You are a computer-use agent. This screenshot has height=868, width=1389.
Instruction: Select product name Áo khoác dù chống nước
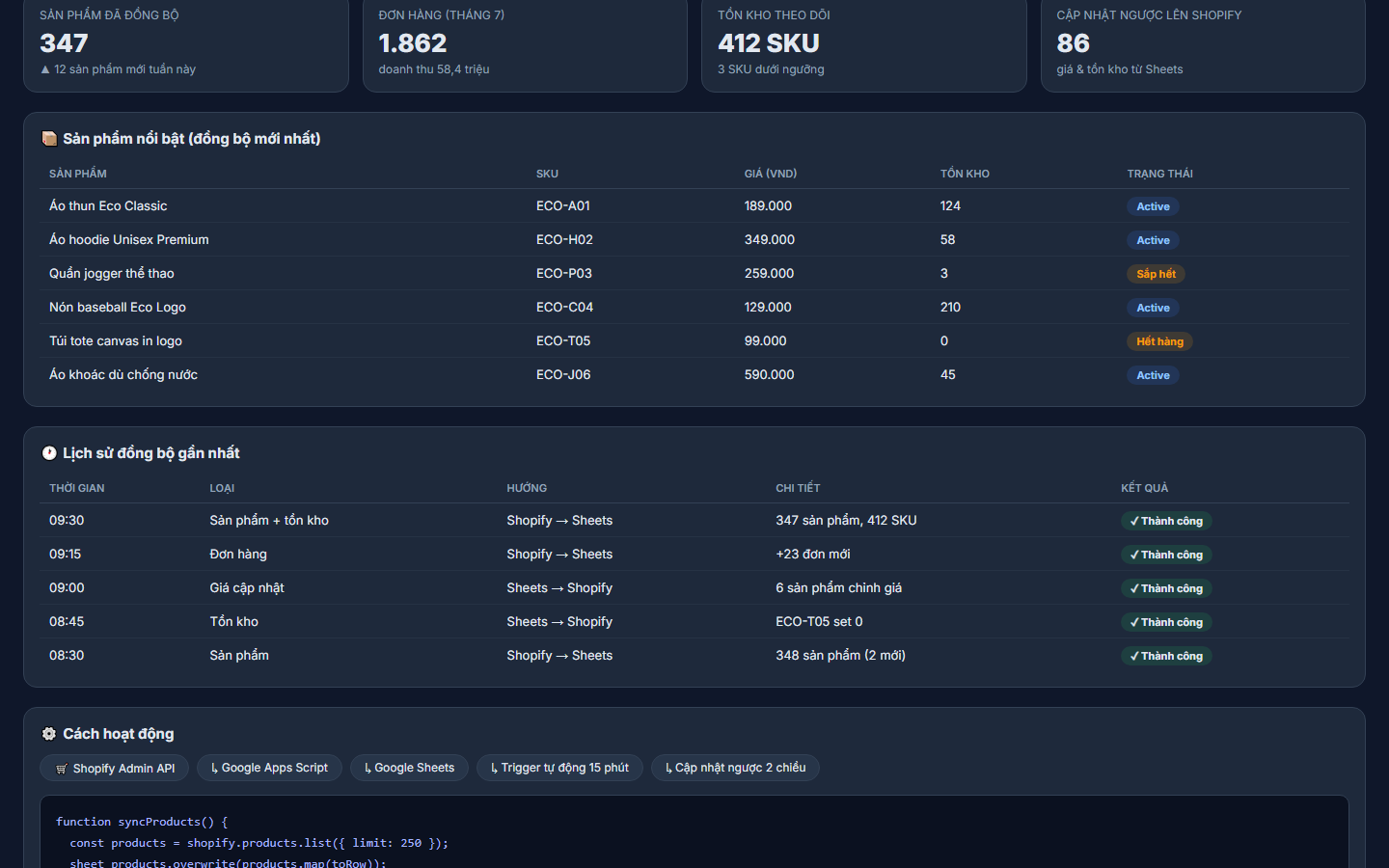tap(123, 375)
